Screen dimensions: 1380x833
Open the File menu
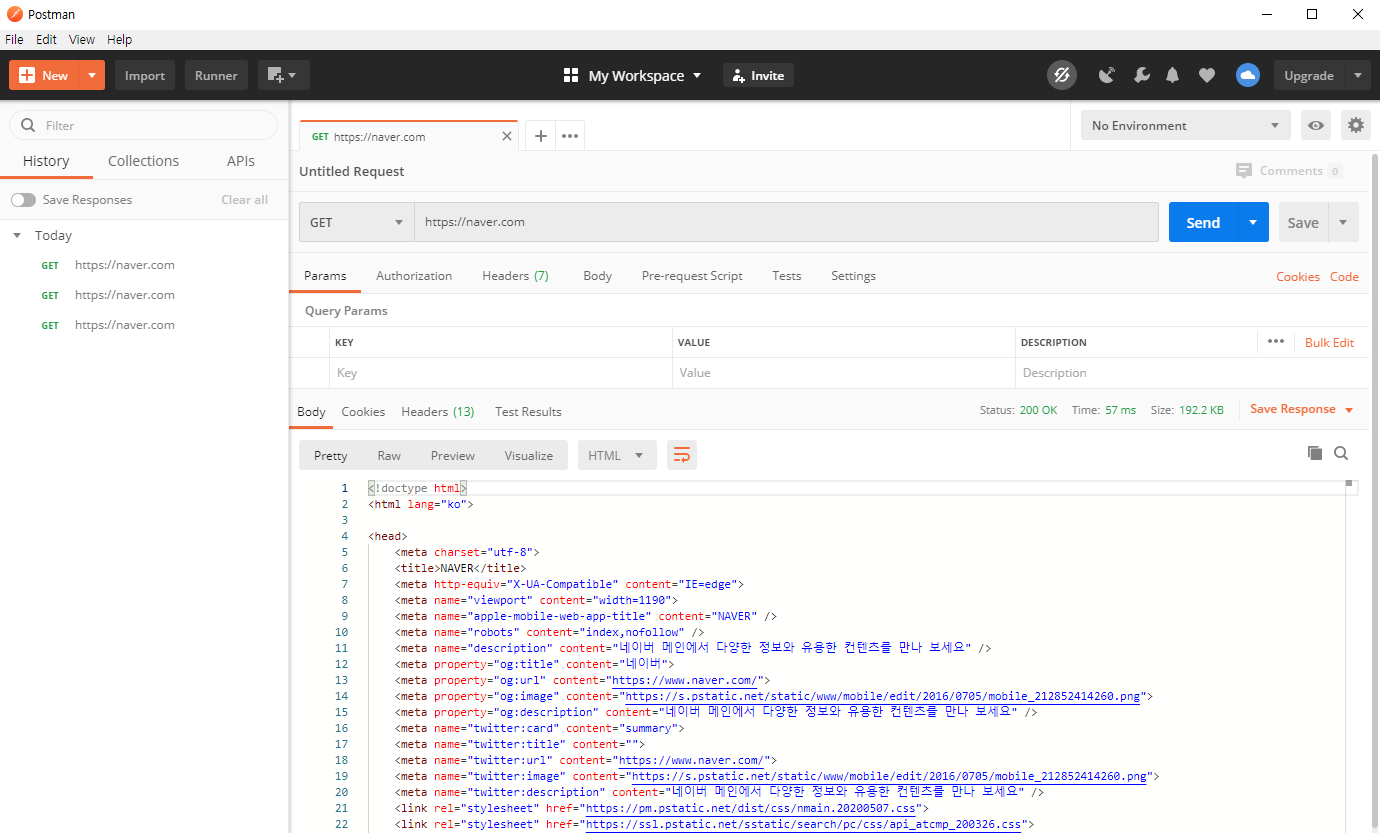[14, 39]
